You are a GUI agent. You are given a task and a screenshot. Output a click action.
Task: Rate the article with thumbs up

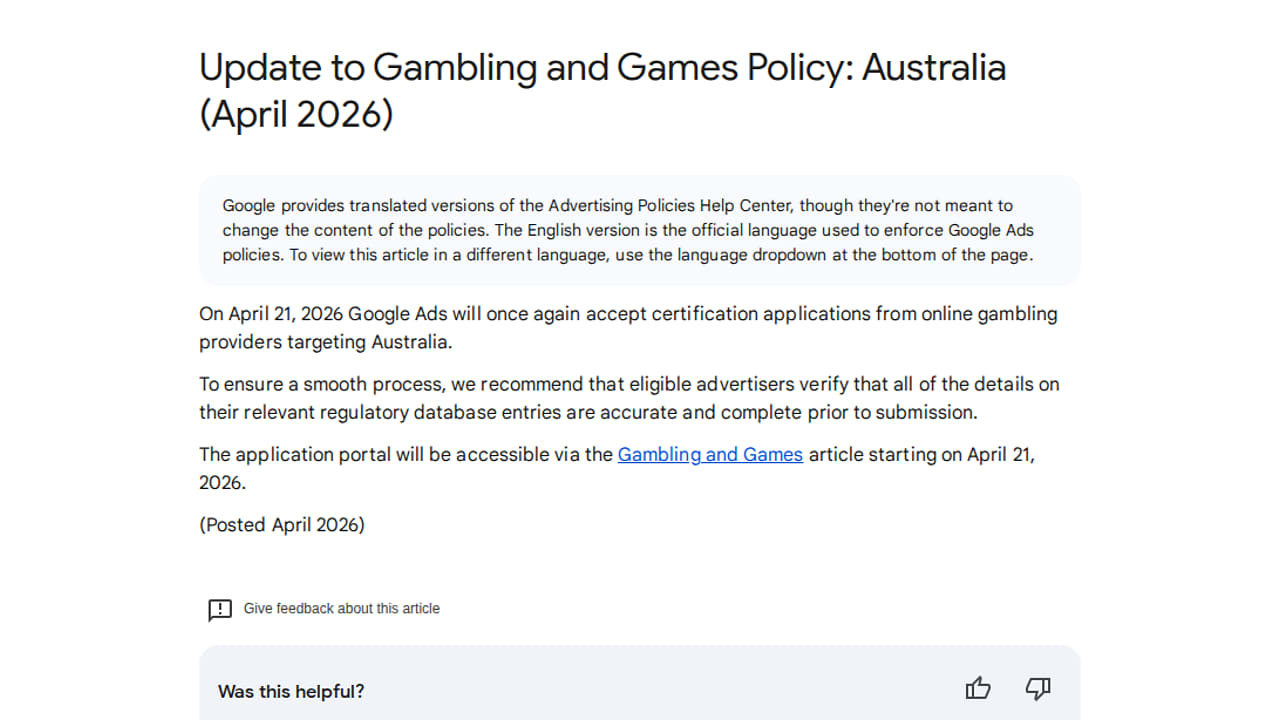coord(978,689)
